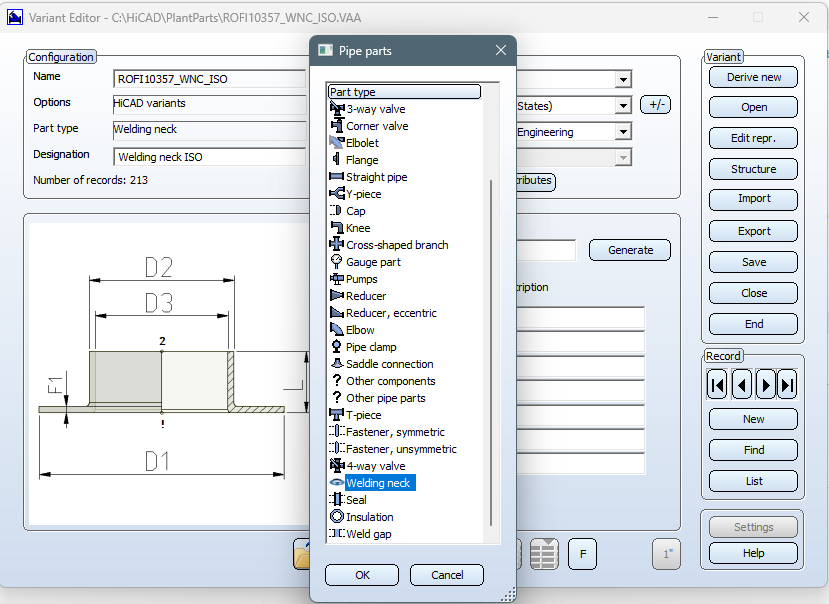Expand the dropdown ending with 'States)'
Screen dimensions: 829x604
[623, 106]
